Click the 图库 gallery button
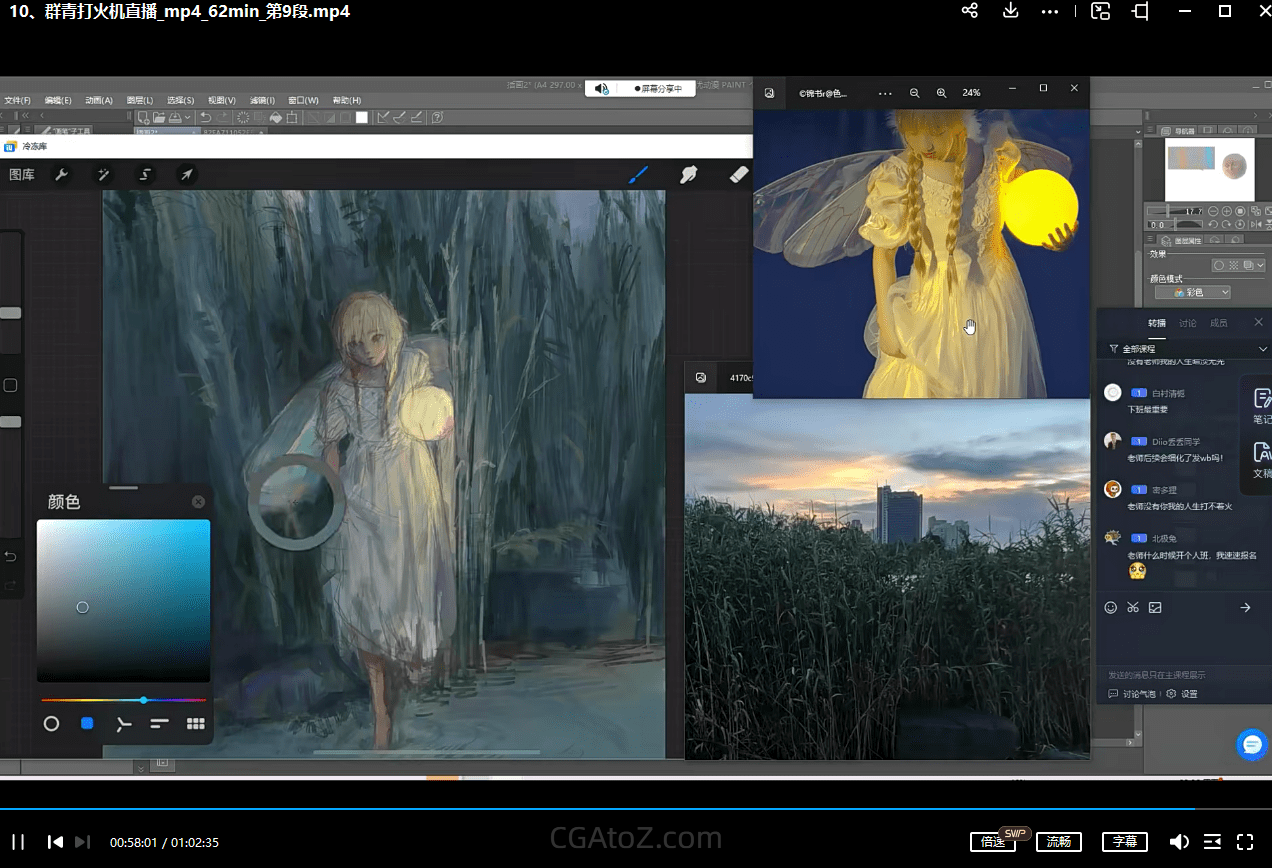This screenshot has width=1272, height=868. 22,175
